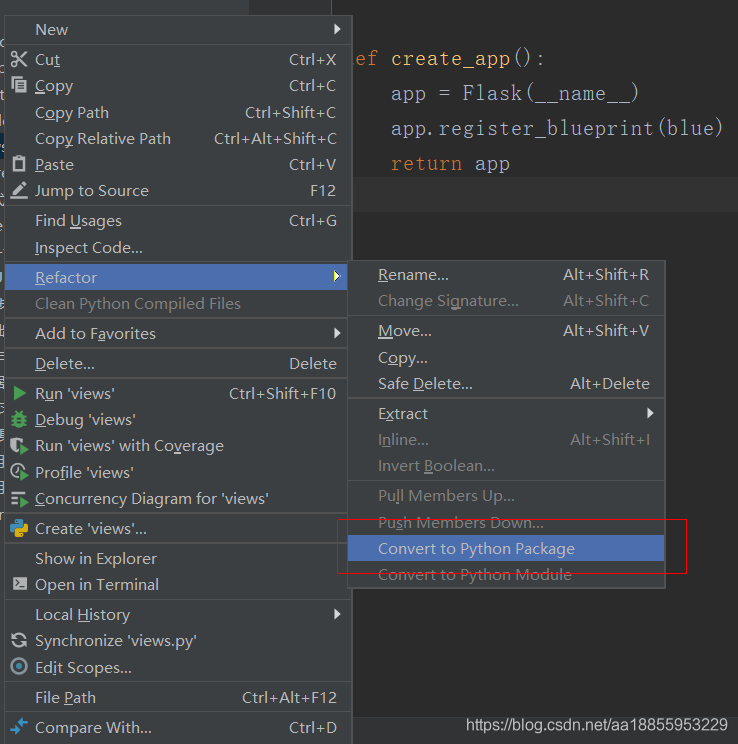738x744 pixels.
Task: Select Safe Delete... entry
Action: click(506, 383)
